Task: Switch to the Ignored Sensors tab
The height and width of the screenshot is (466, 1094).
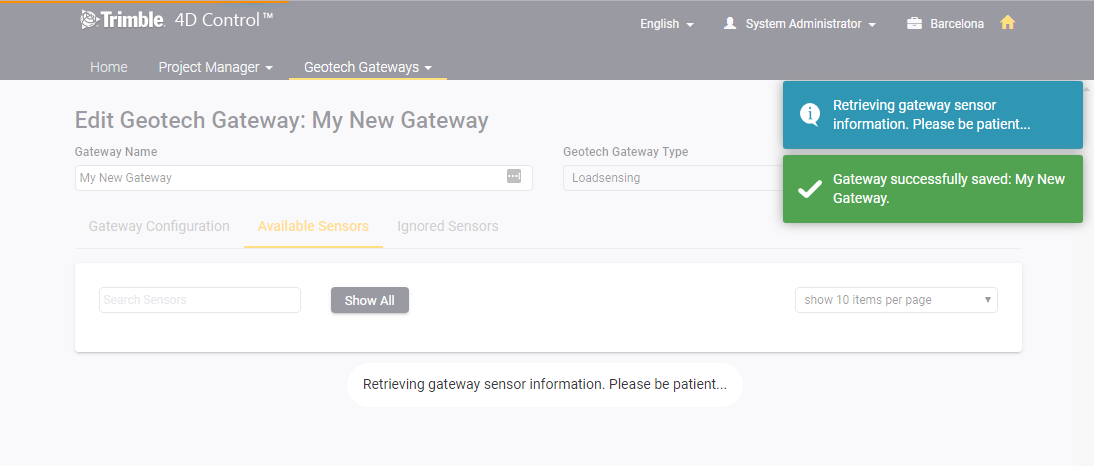Action: 448,226
